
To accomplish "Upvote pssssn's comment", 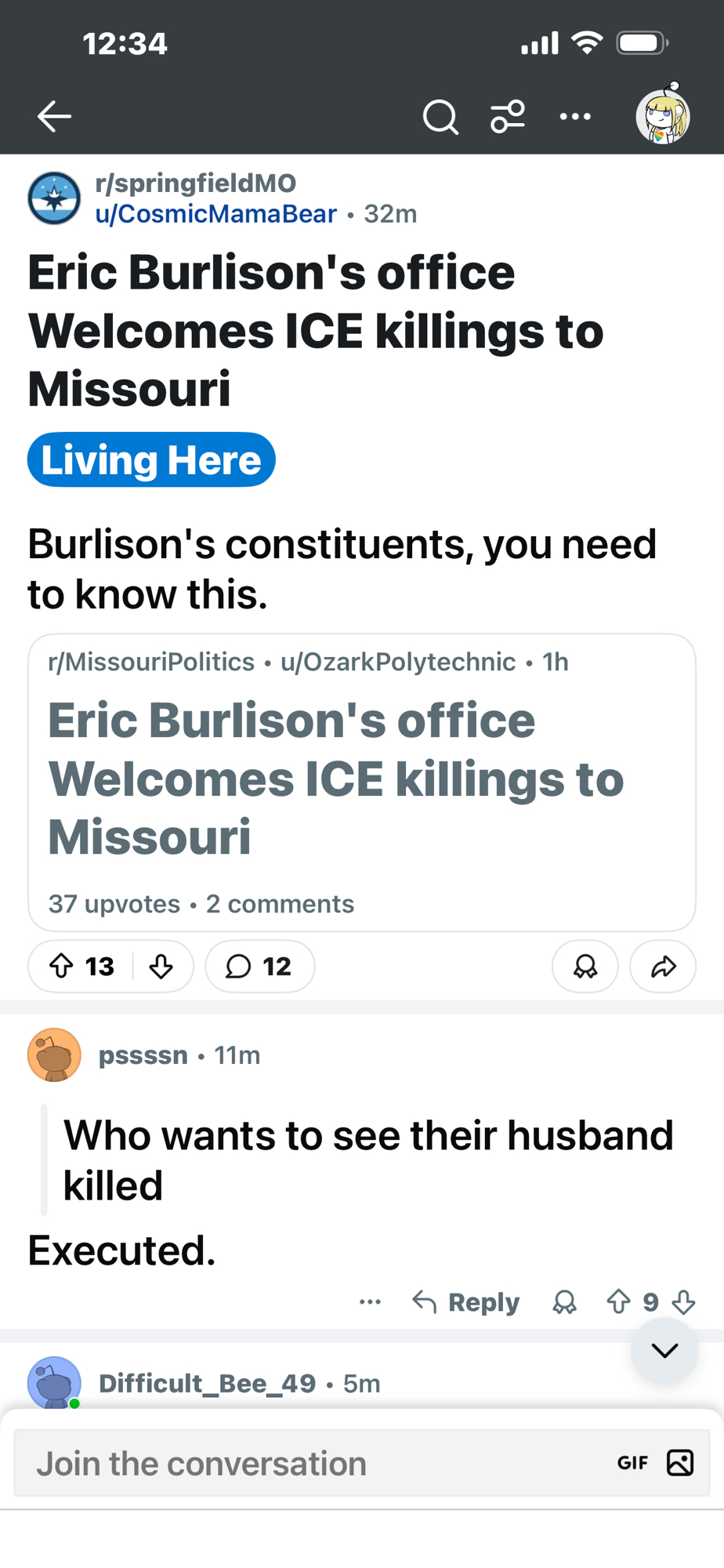I will click(x=618, y=1302).
